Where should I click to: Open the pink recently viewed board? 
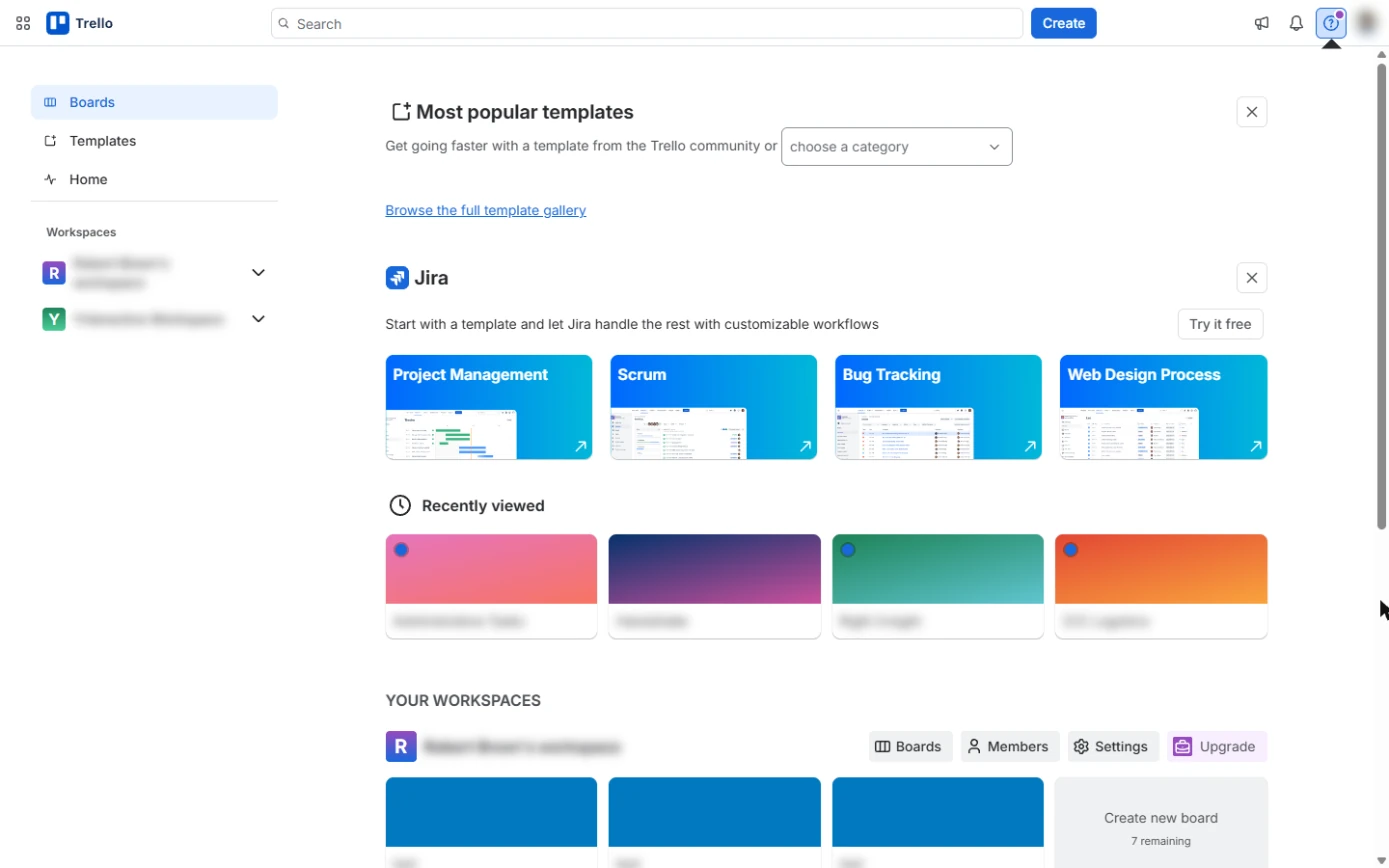tap(491, 586)
